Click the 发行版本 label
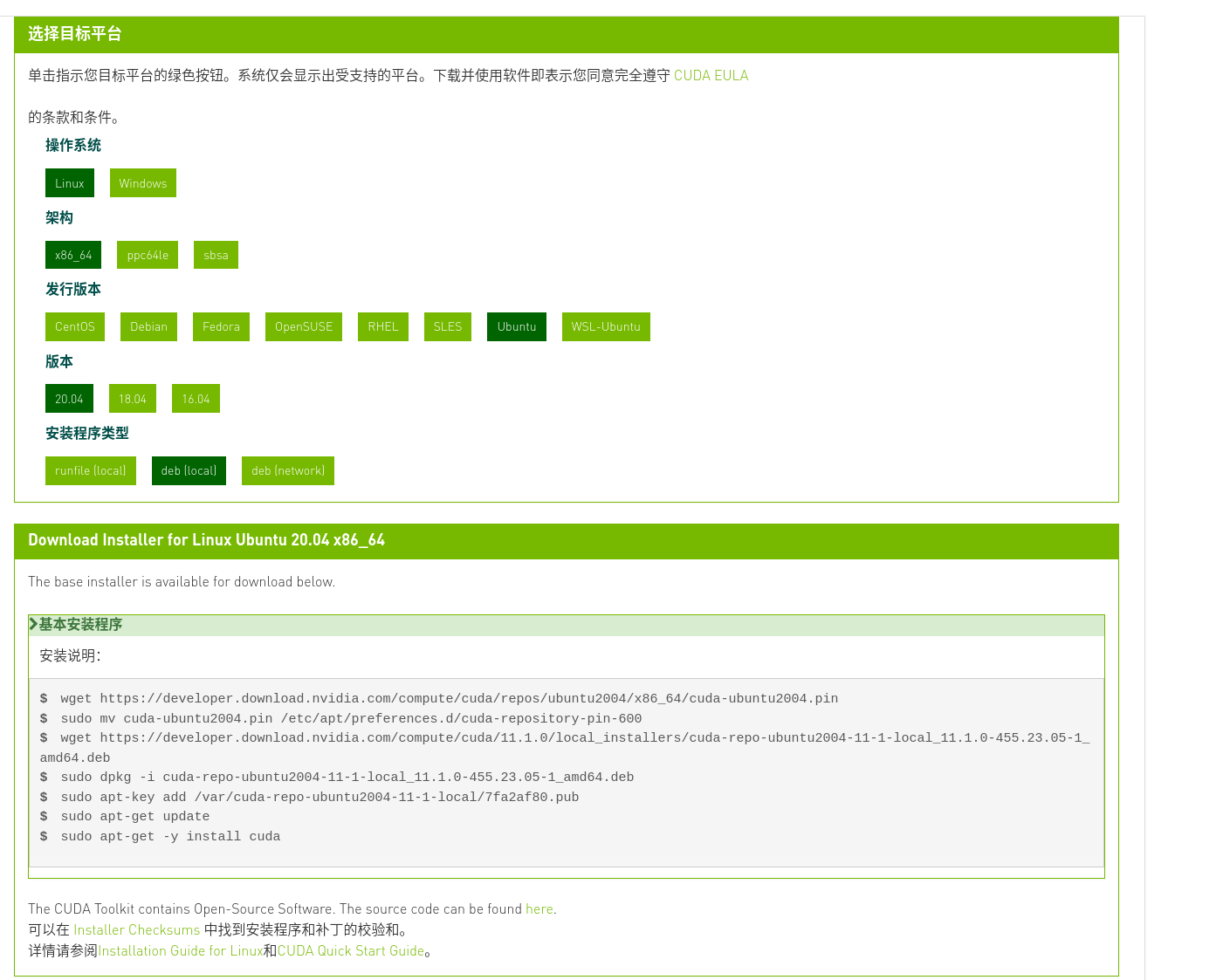This screenshot has height=980, width=1230. point(73,289)
